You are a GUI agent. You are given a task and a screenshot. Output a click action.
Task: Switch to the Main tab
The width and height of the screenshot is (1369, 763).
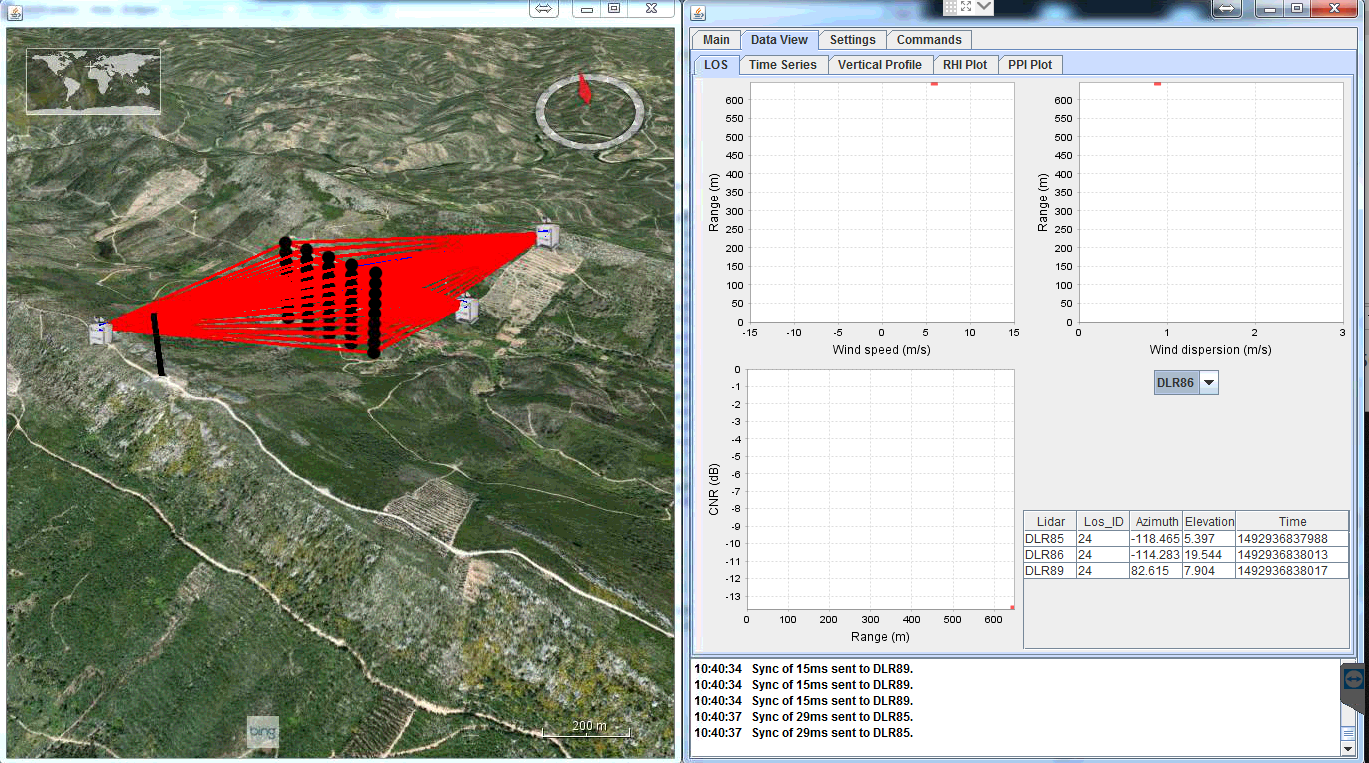(x=716, y=40)
